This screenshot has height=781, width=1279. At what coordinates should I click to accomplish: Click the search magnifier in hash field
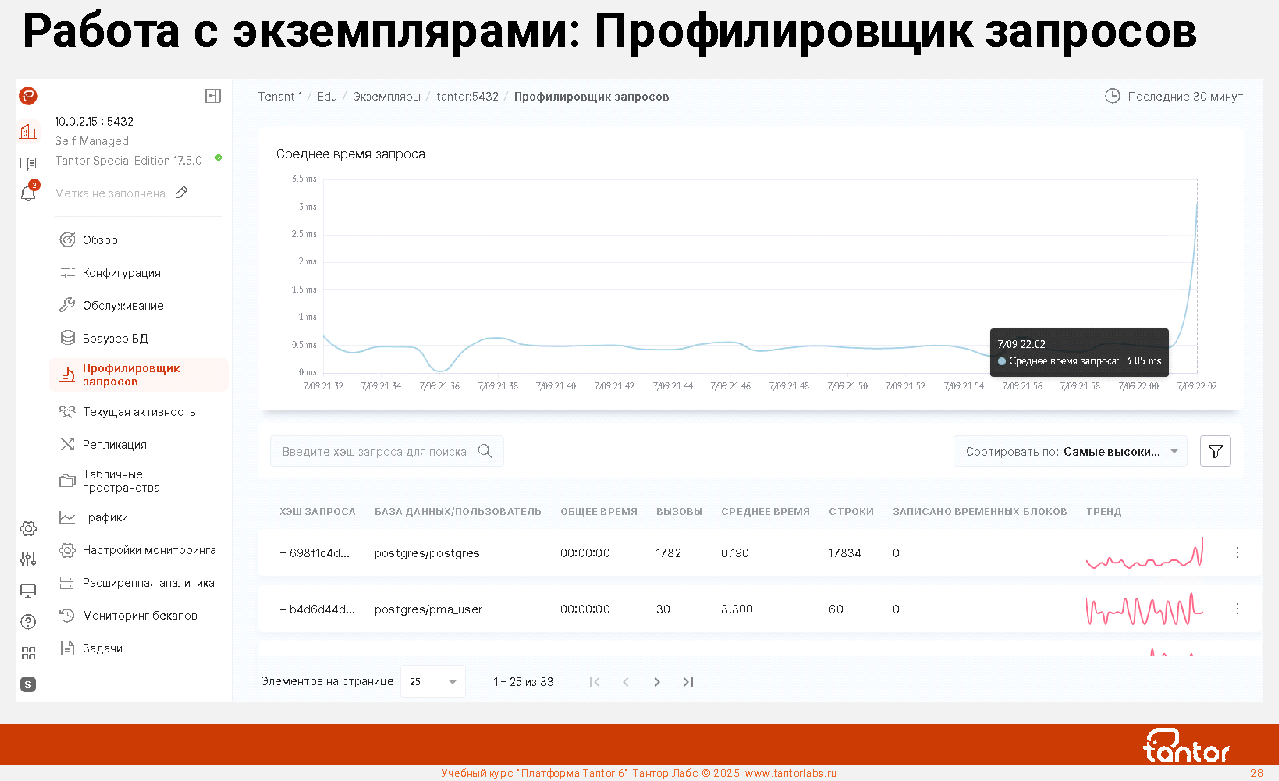[485, 451]
